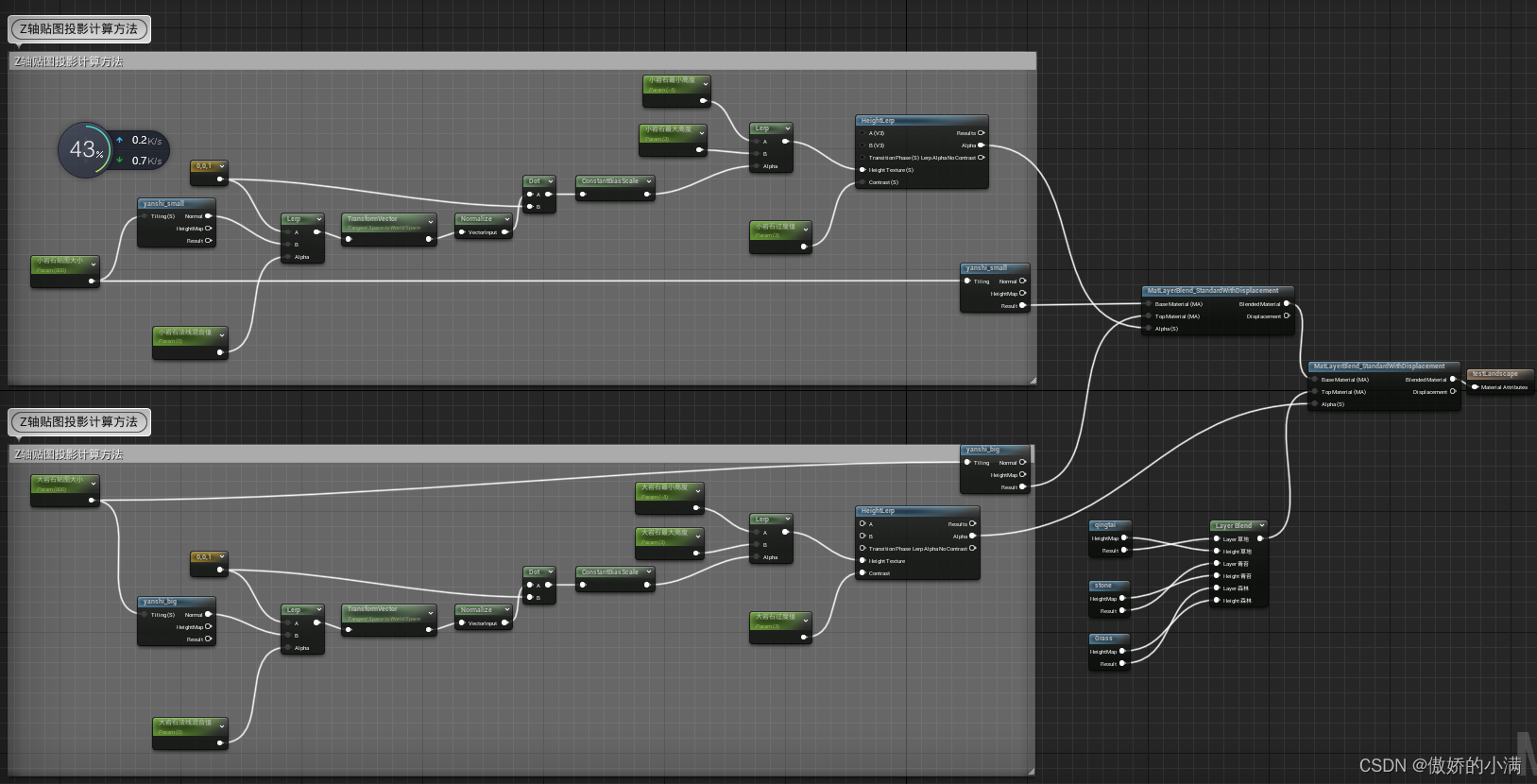Click Alpha output pin on lower HeightLerp node

click(972, 537)
